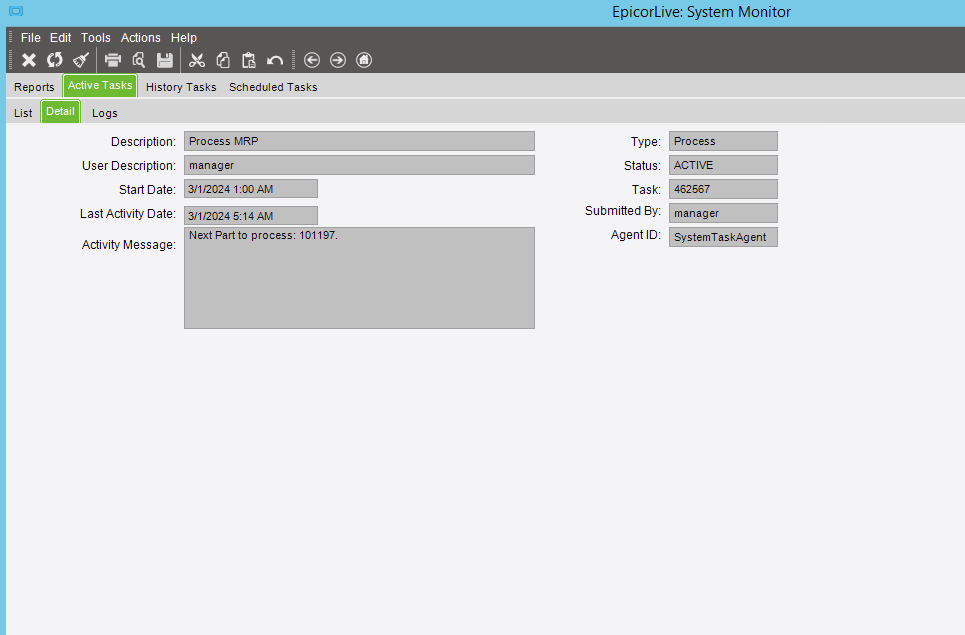Open the Logs tab
965x635 pixels.
point(104,112)
